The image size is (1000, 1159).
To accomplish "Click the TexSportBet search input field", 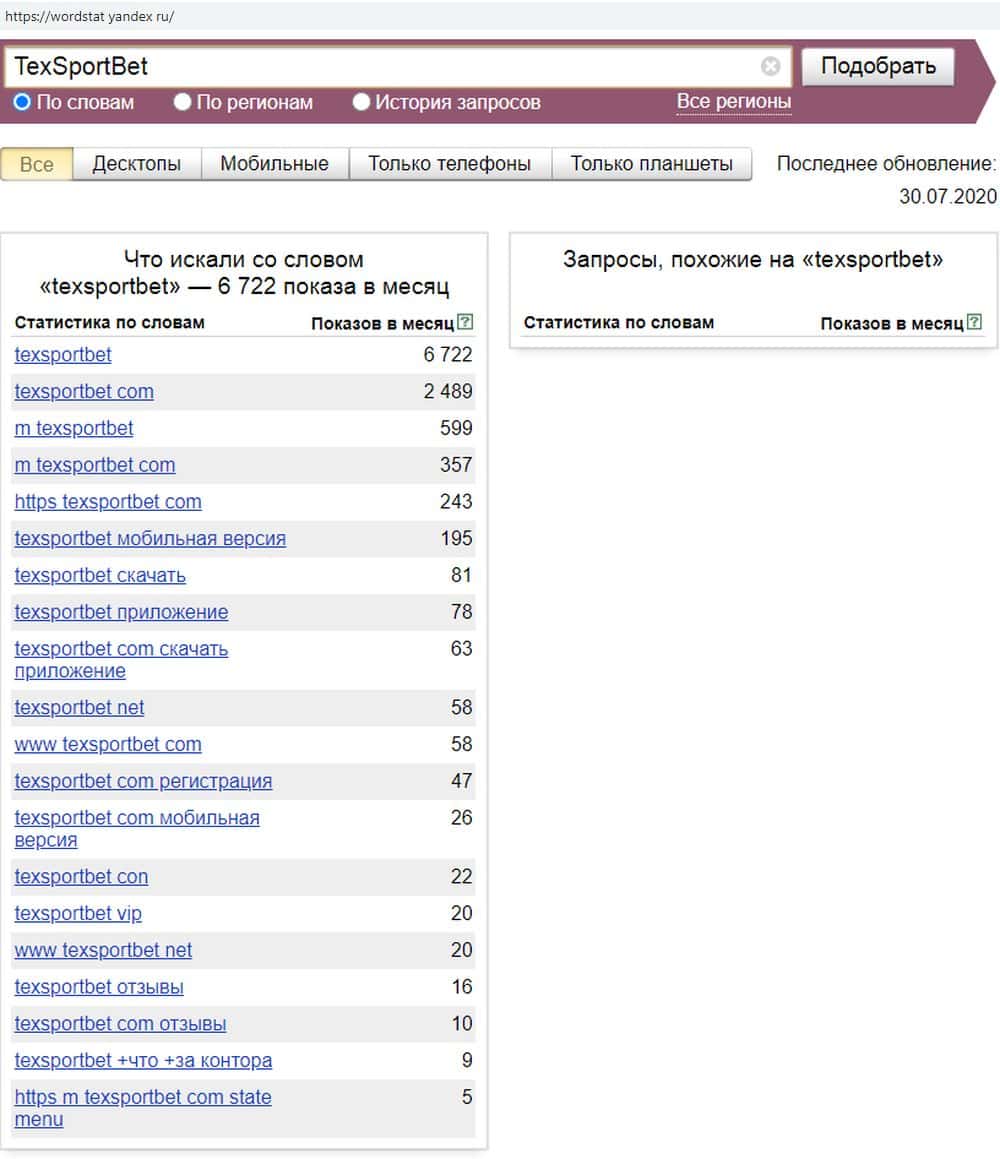I will coord(384,67).
